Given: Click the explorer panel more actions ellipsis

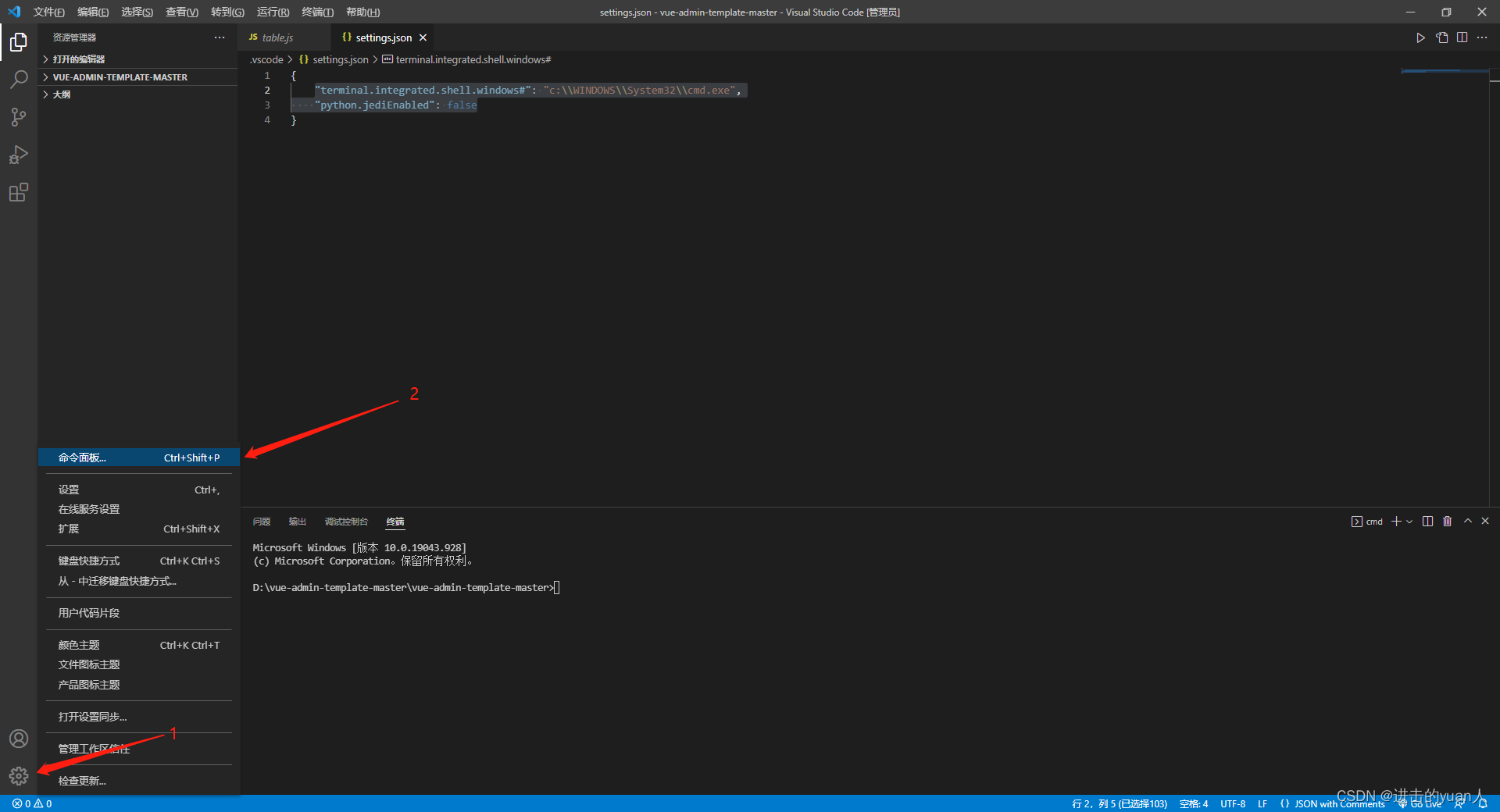Looking at the screenshot, I should [x=220, y=37].
